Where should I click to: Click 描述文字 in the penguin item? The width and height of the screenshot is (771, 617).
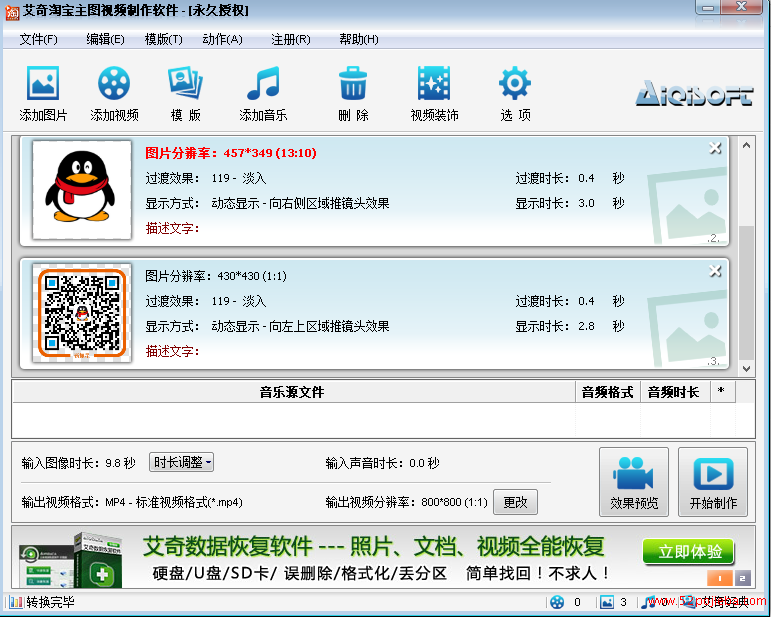pyautogui.click(x=172, y=228)
